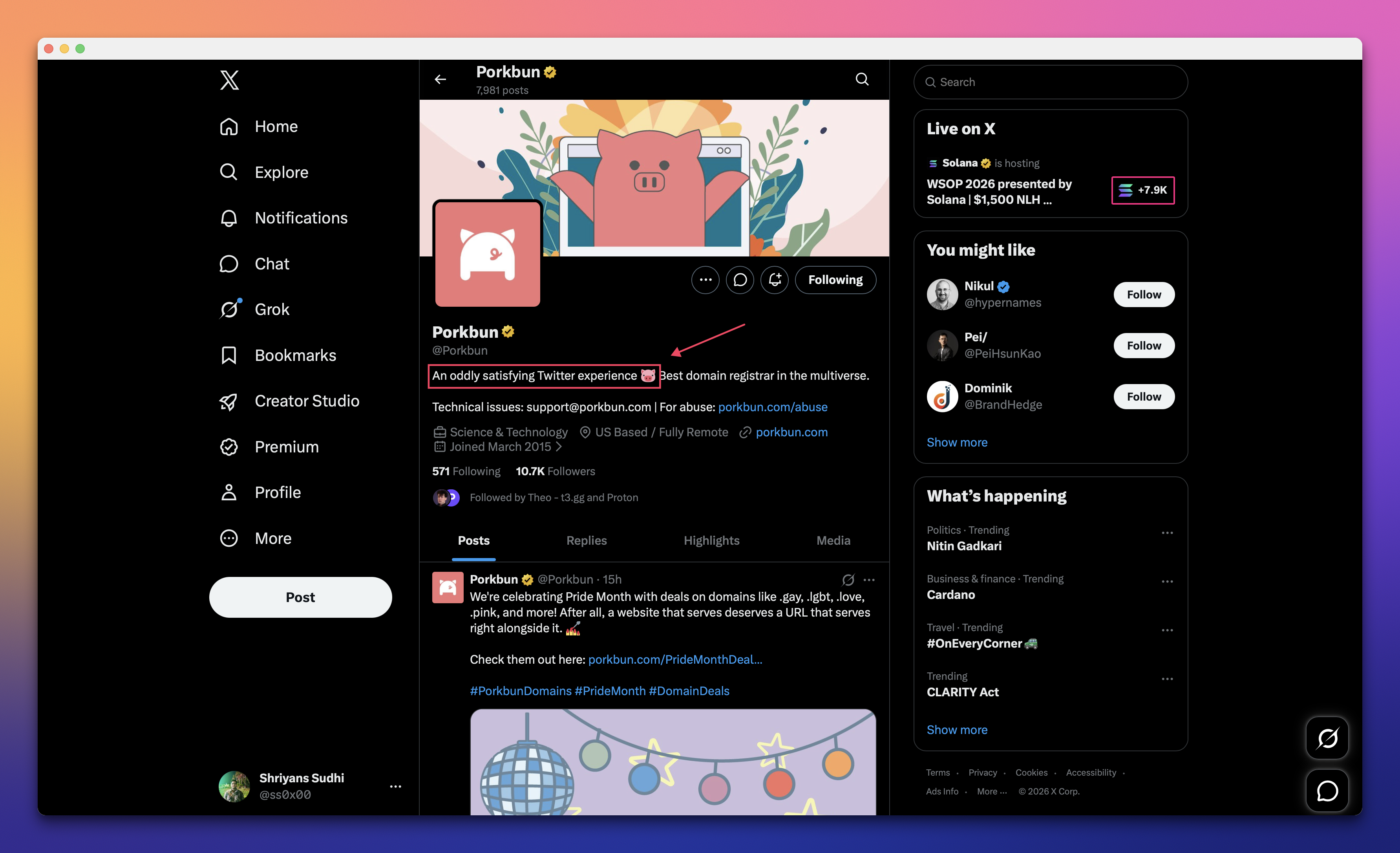
Task: Open the porkbun.com/abuse link
Action: (x=773, y=407)
